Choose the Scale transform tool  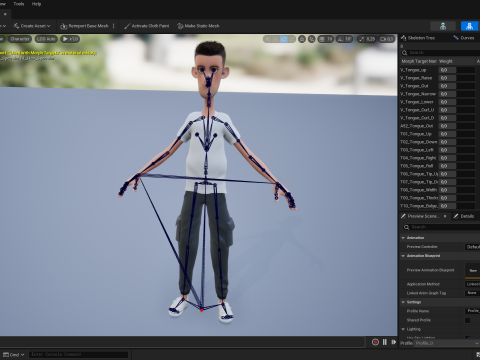coord(291,39)
